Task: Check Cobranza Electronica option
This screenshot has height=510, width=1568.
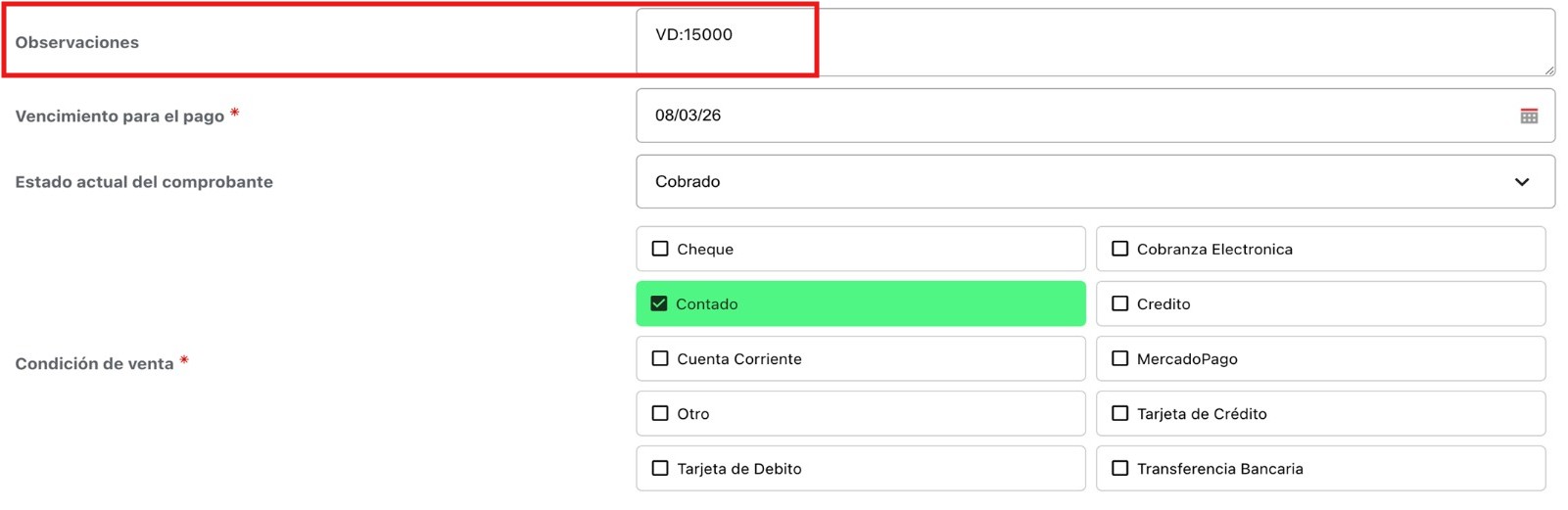Action: pos(1119,249)
